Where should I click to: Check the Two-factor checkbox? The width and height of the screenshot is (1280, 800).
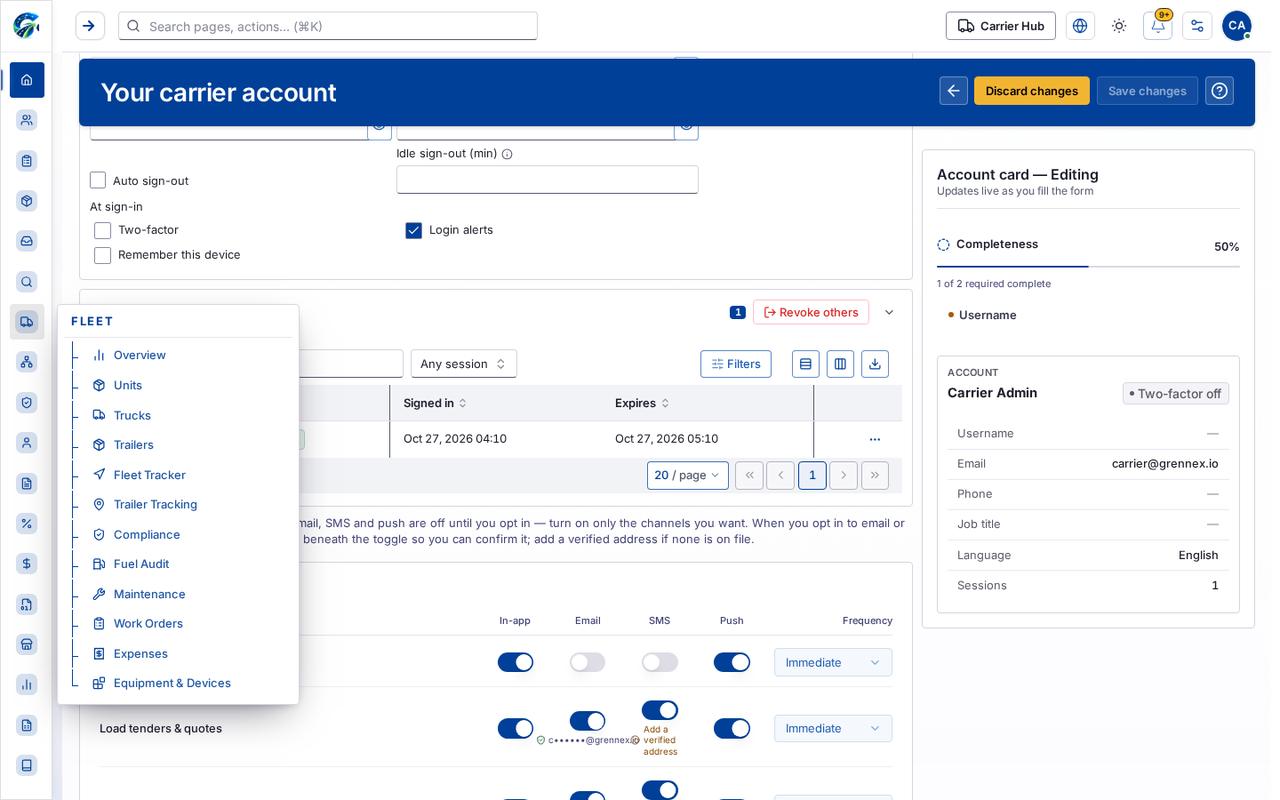point(102,230)
